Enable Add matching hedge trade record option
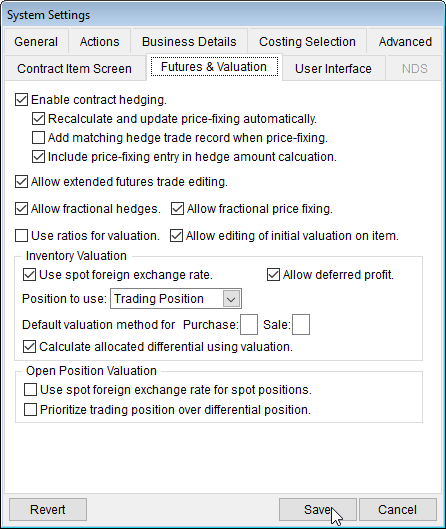Image resolution: width=446 pixels, height=529 pixels. pyautogui.click(x=38, y=138)
